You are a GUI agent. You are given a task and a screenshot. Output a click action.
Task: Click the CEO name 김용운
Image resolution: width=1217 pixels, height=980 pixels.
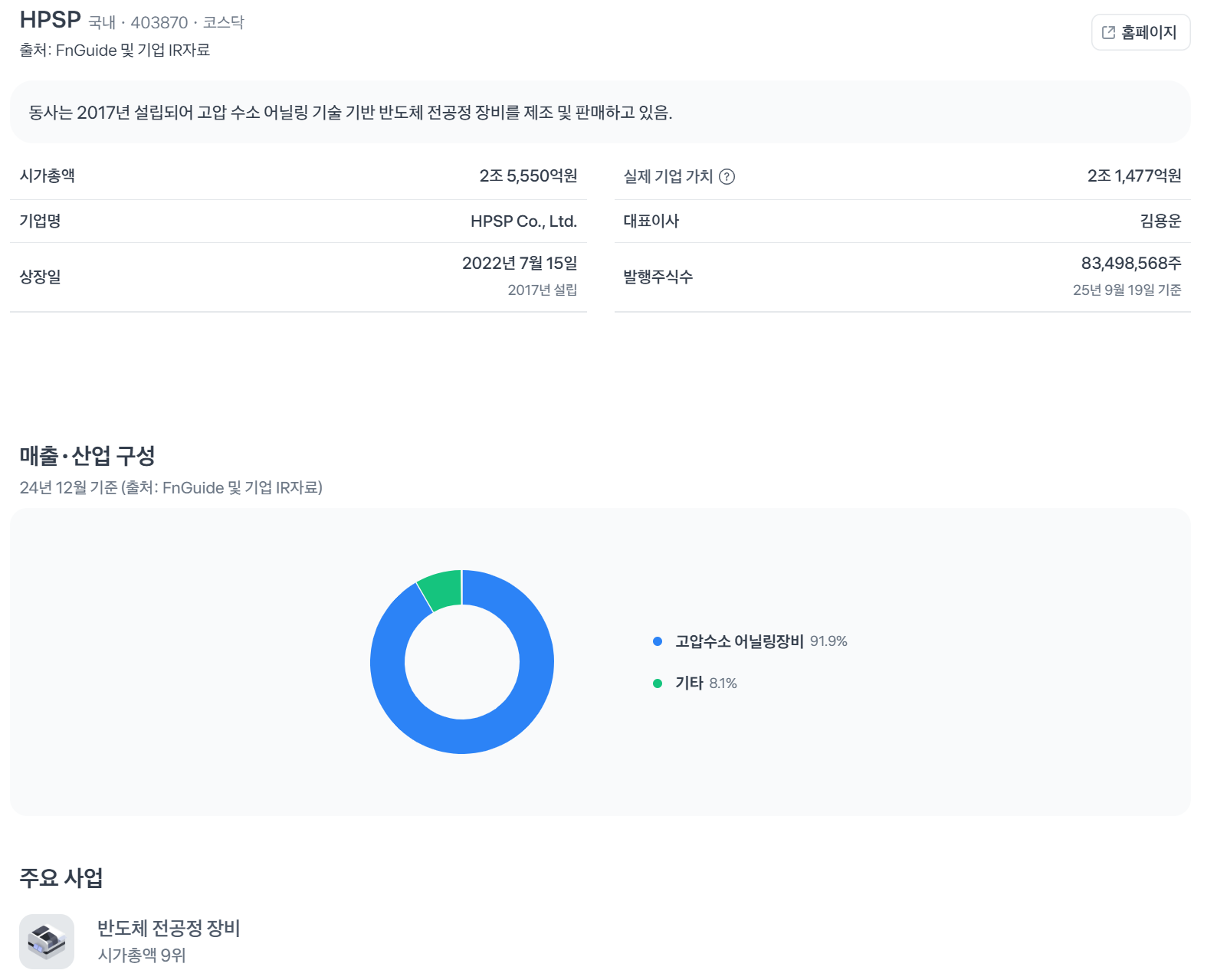[x=1160, y=221]
